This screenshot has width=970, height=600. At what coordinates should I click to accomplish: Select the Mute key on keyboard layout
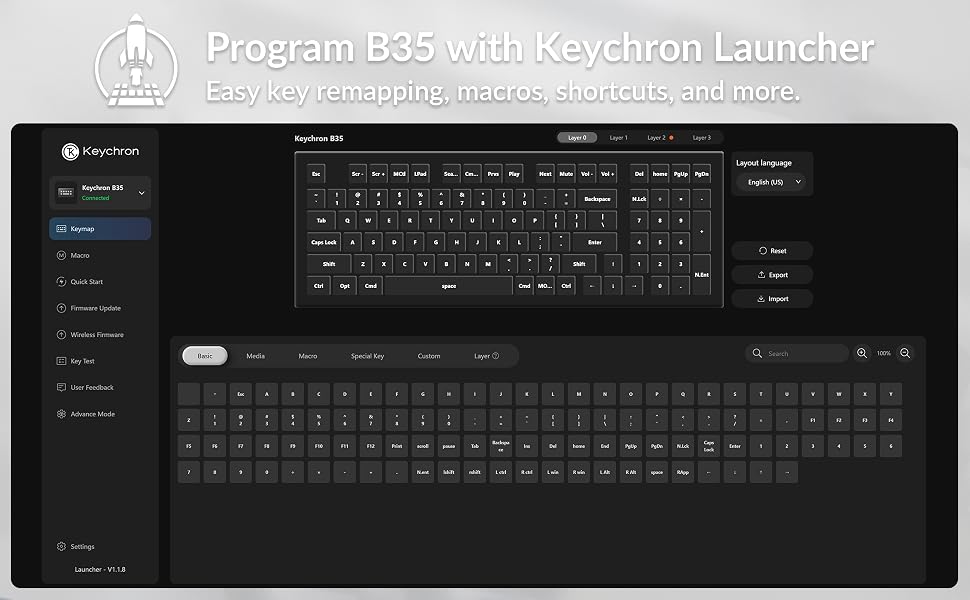(566, 174)
